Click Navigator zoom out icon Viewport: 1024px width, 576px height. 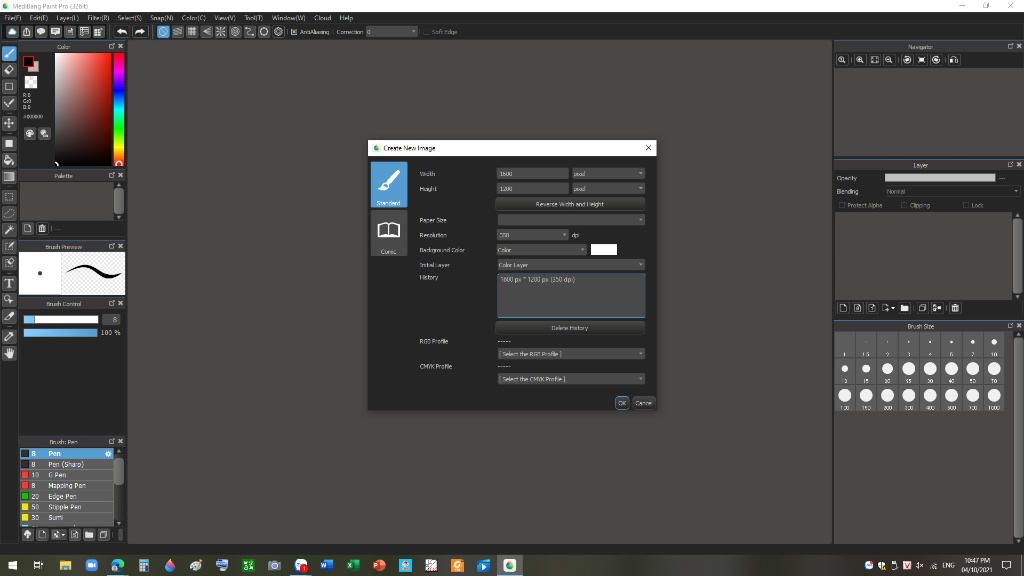click(889, 60)
